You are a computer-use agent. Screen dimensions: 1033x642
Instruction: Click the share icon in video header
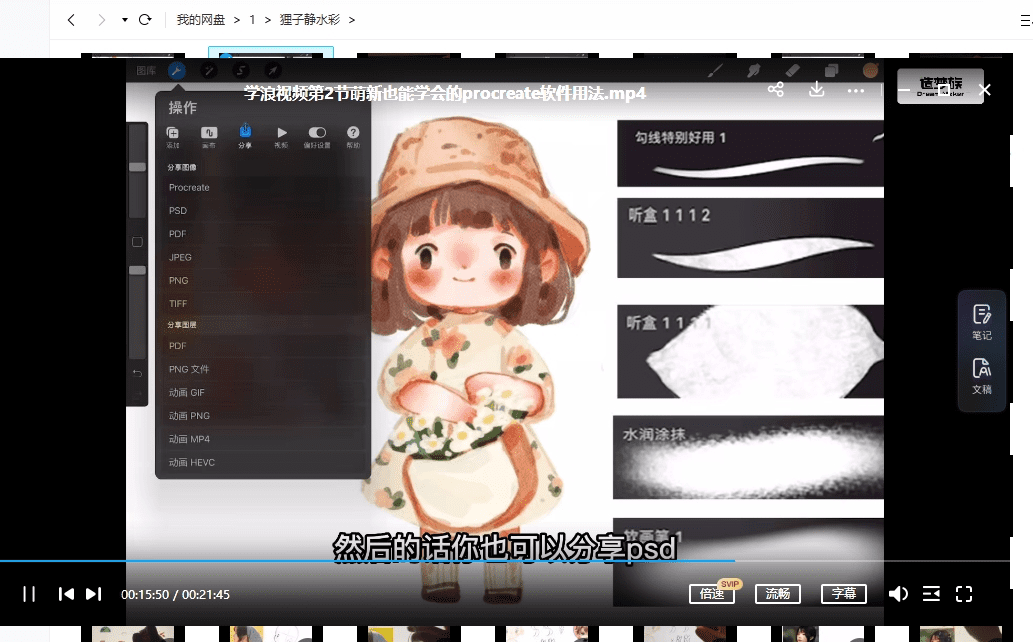(x=775, y=90)
